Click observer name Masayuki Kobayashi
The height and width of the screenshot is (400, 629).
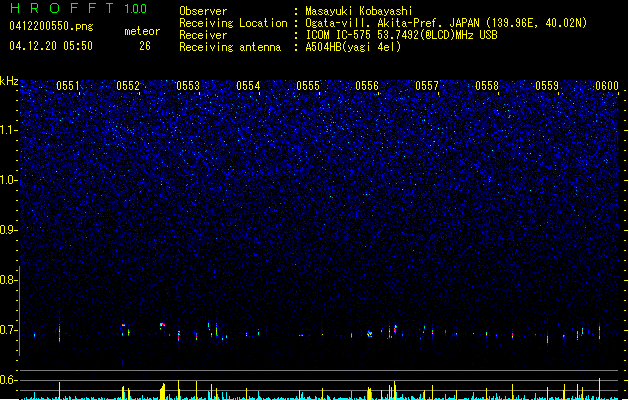[359, 11]
